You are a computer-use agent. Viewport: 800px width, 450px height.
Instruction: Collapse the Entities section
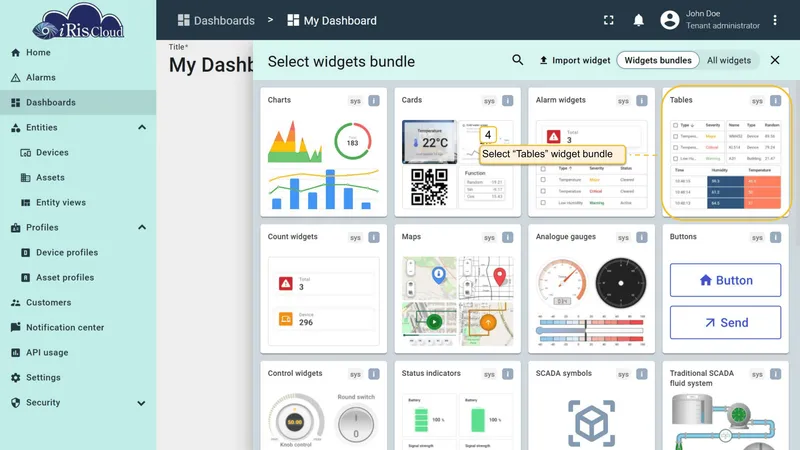tap(142, 128)
